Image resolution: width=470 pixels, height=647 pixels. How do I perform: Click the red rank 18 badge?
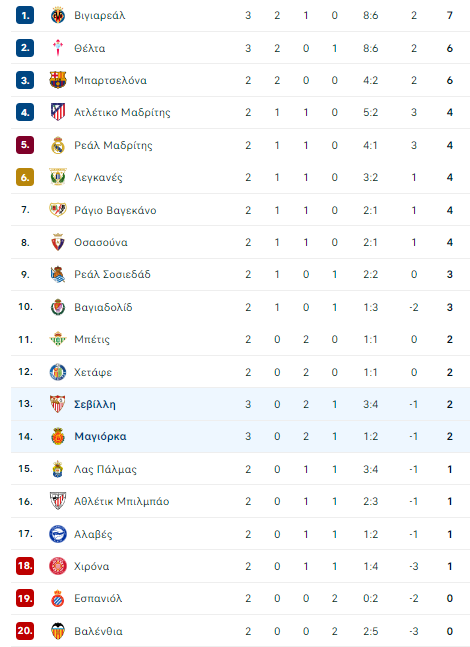click(x=25, y=566)
